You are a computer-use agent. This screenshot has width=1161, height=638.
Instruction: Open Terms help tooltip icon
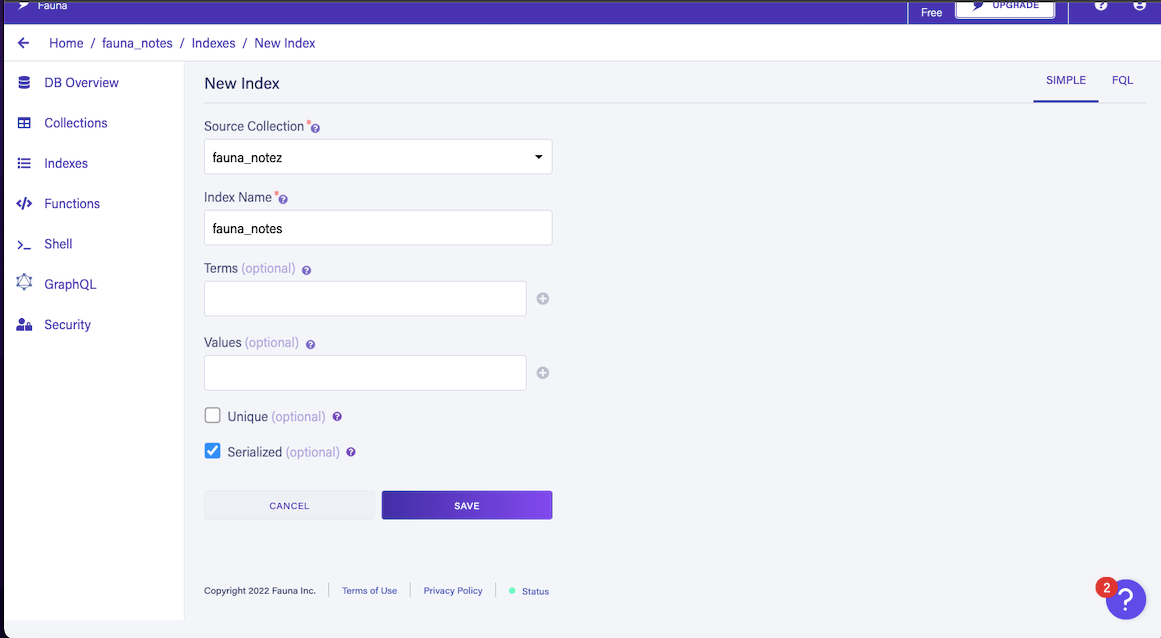307,270
